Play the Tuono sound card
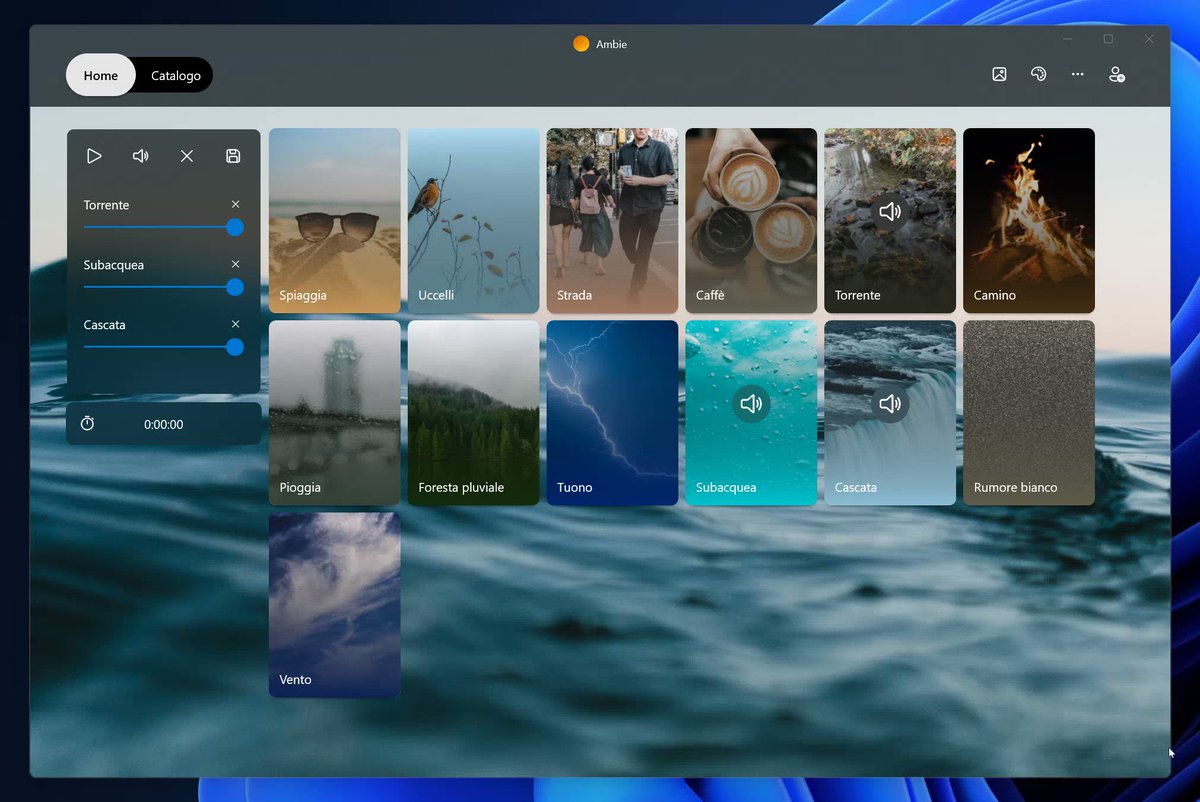The height and width of the screenshot is (802, 1200). [612, 412]
